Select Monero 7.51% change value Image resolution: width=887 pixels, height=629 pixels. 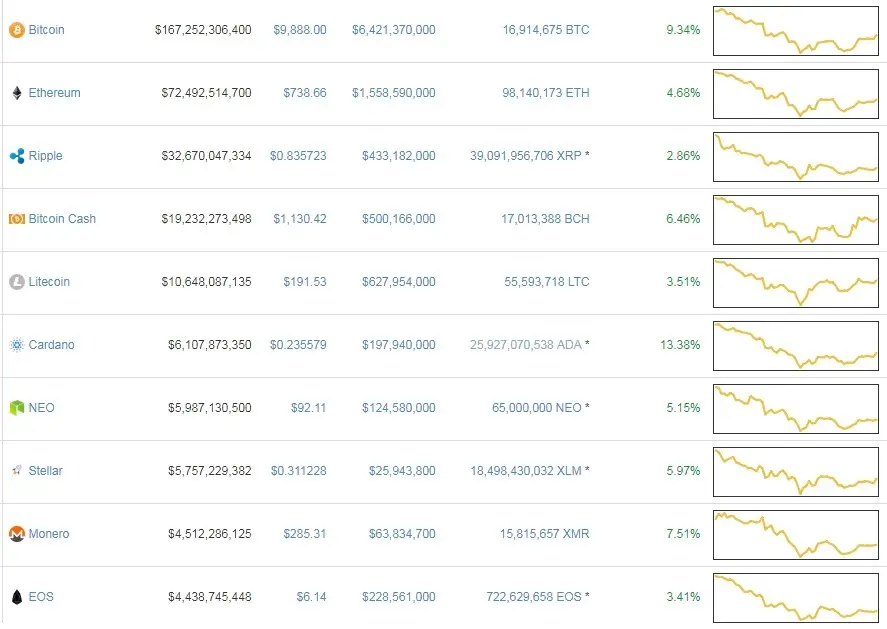click(683, 533)
